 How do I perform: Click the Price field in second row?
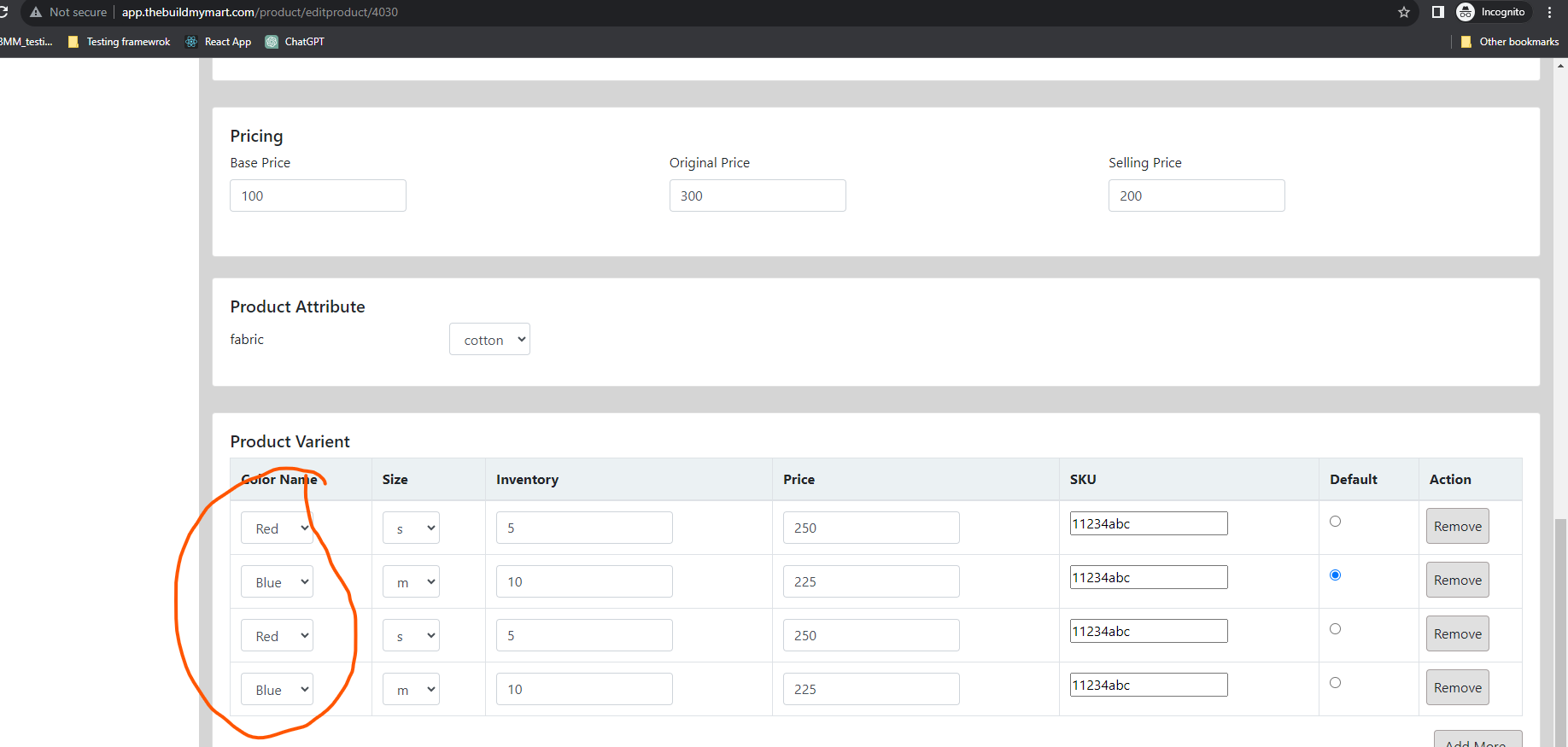coord(871,581)
